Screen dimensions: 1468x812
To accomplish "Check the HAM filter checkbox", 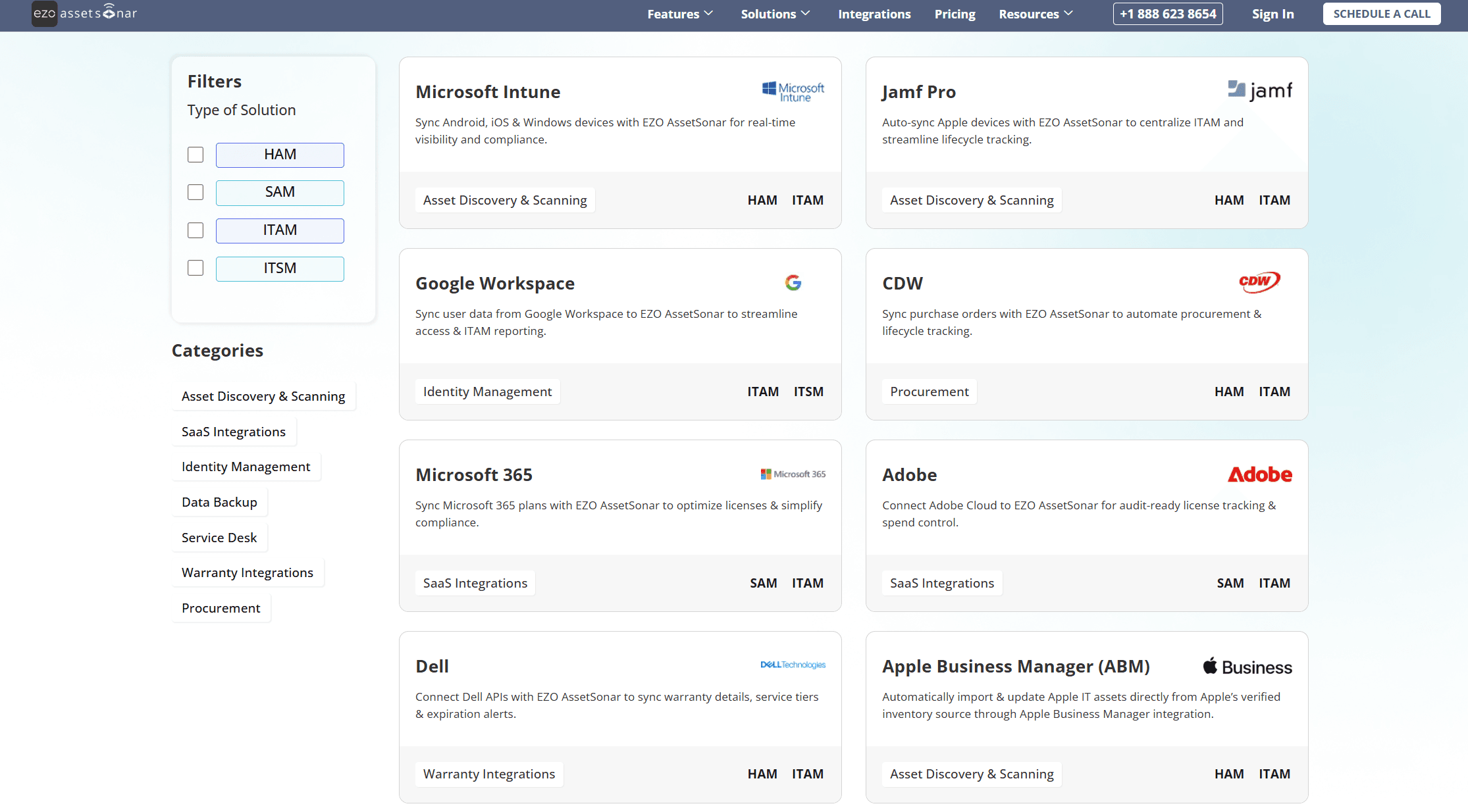I will pos(196,155).
